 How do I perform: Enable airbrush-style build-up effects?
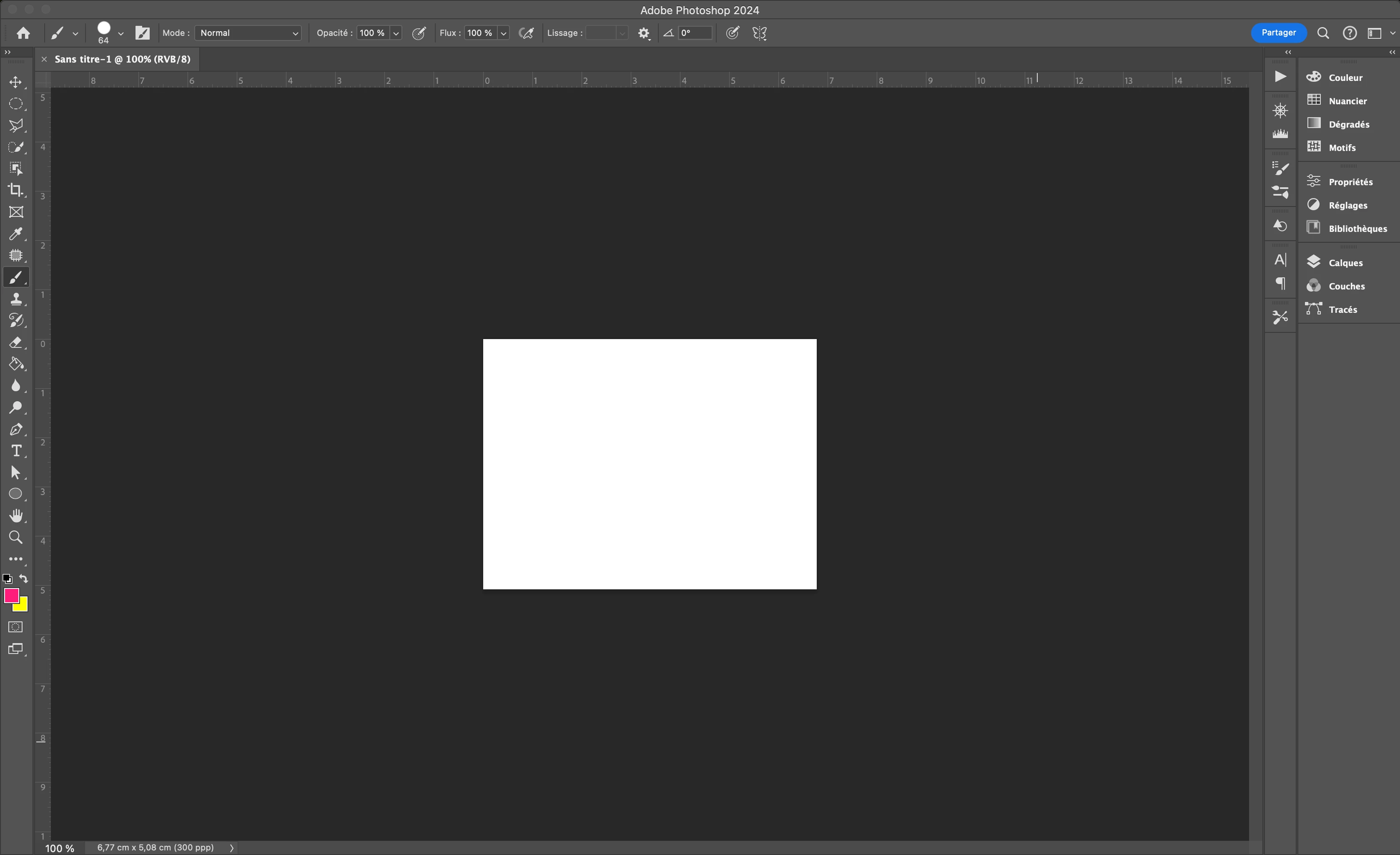tap(527, 33)
